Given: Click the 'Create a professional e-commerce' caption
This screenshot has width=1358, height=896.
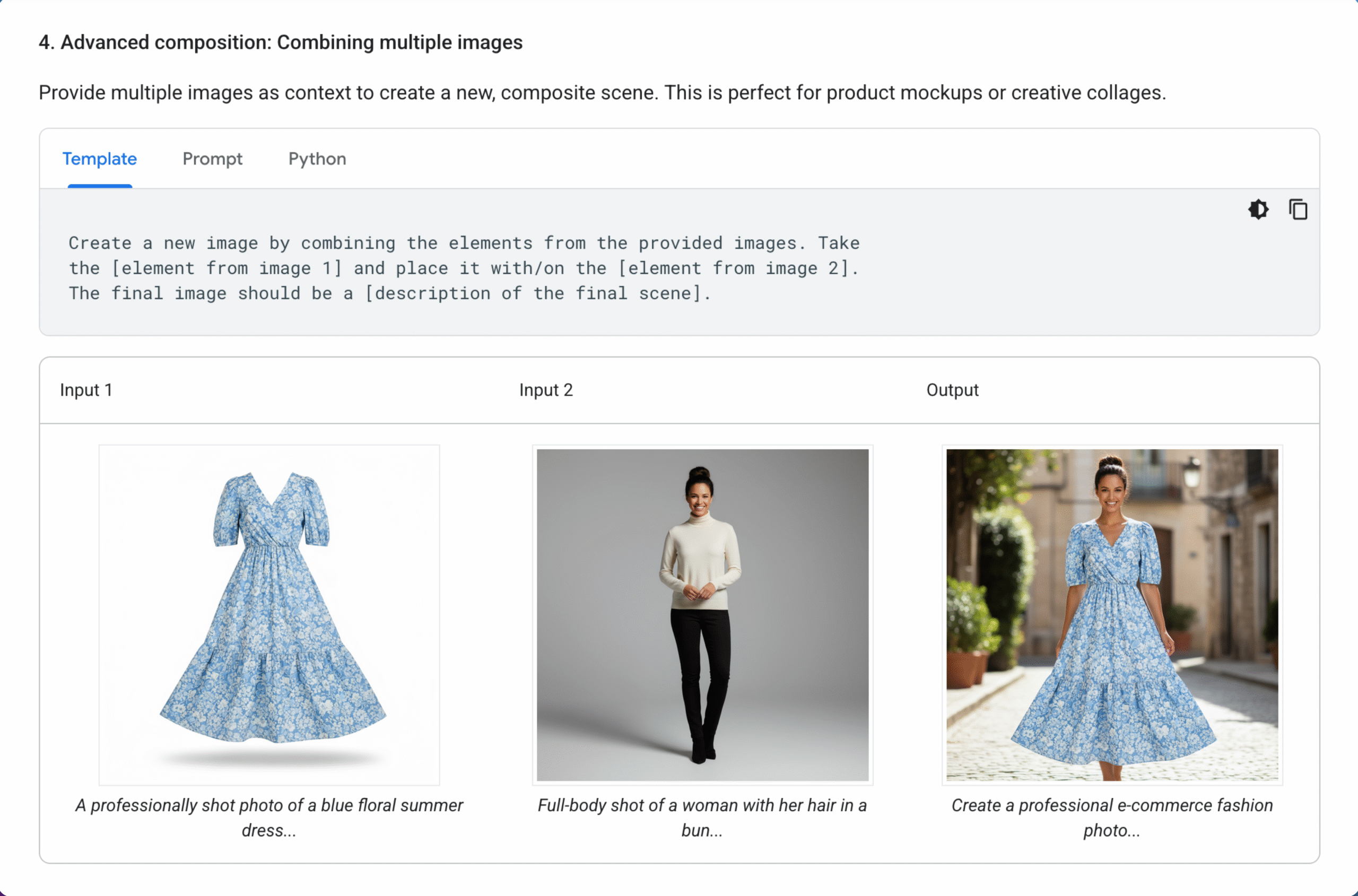Looking at the screenshot, I should point(1112,817).
